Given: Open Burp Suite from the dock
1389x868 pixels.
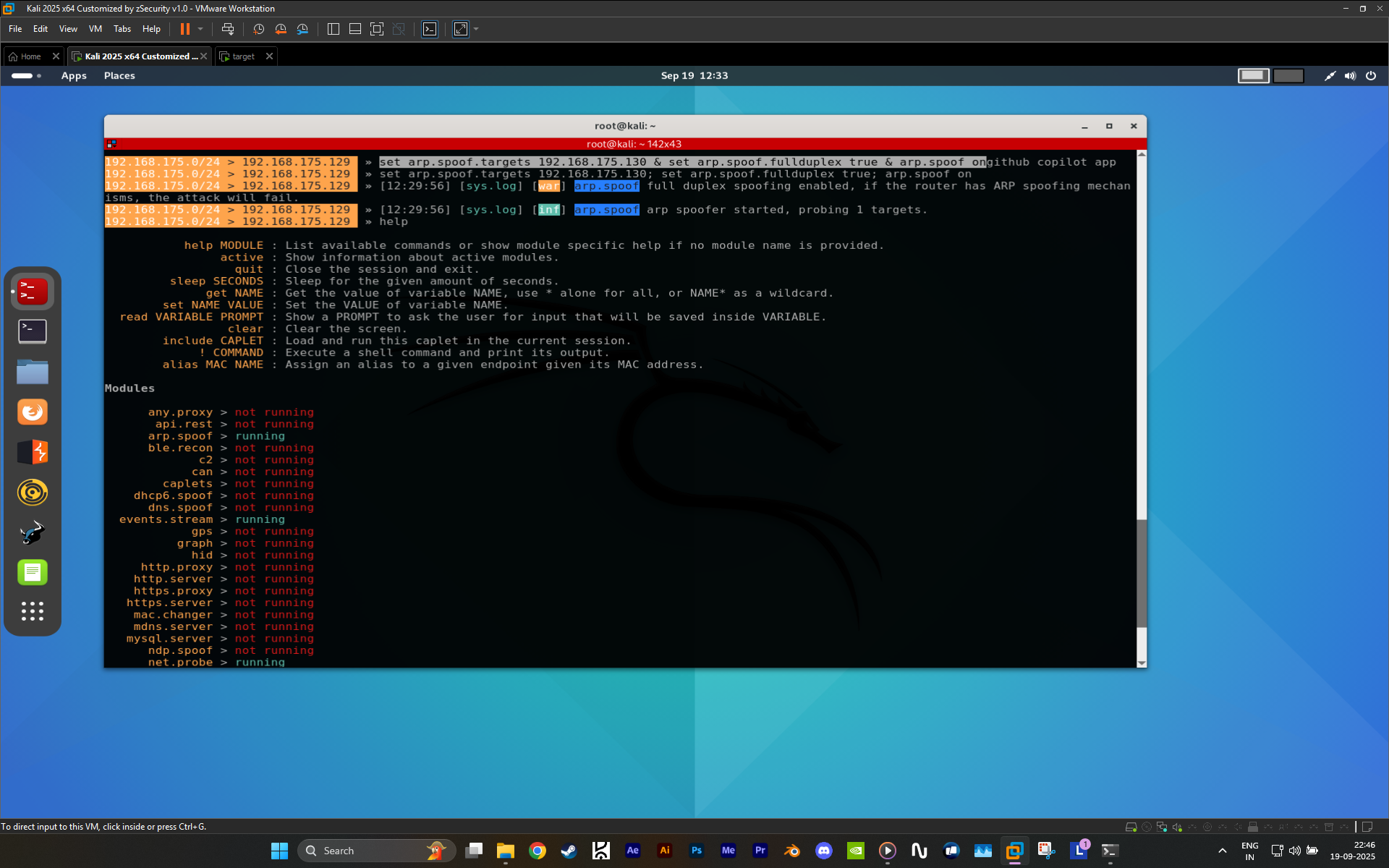Looking at the screenshot, I should click(x=33, y=452).
